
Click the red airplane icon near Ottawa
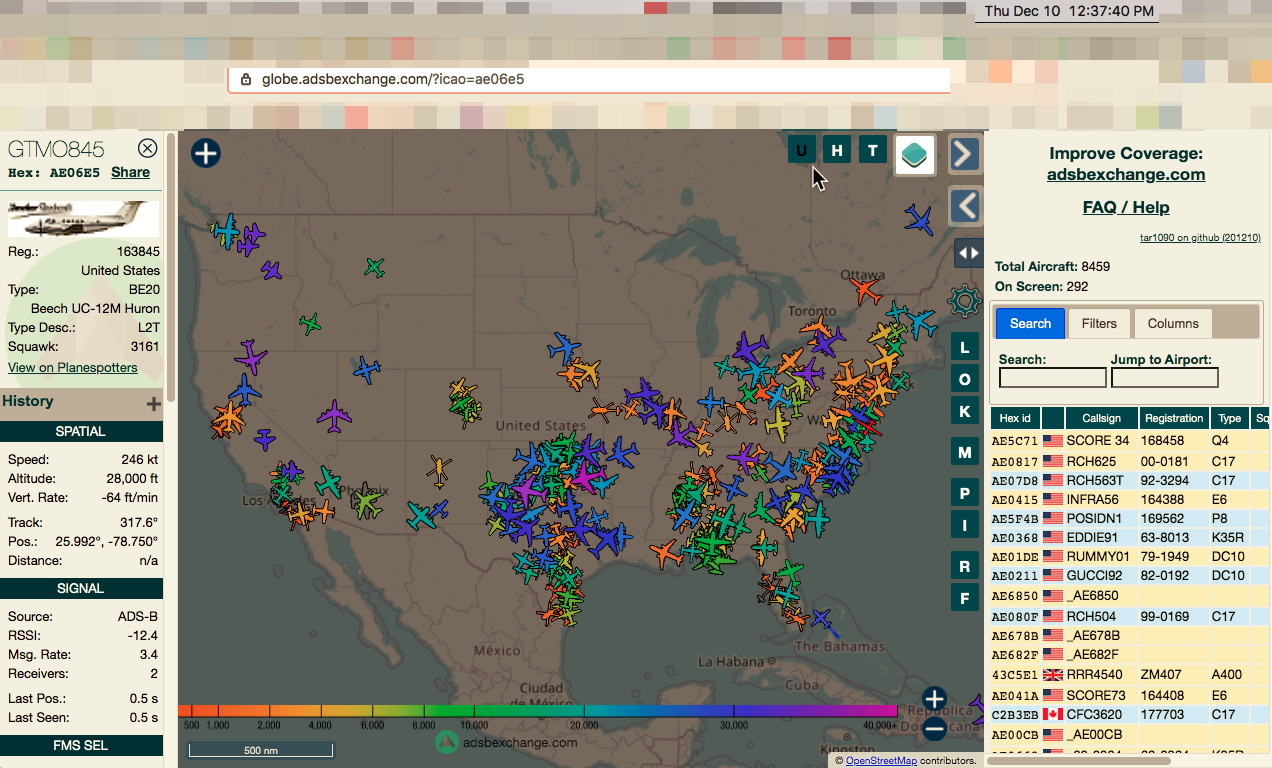point(865,291)
